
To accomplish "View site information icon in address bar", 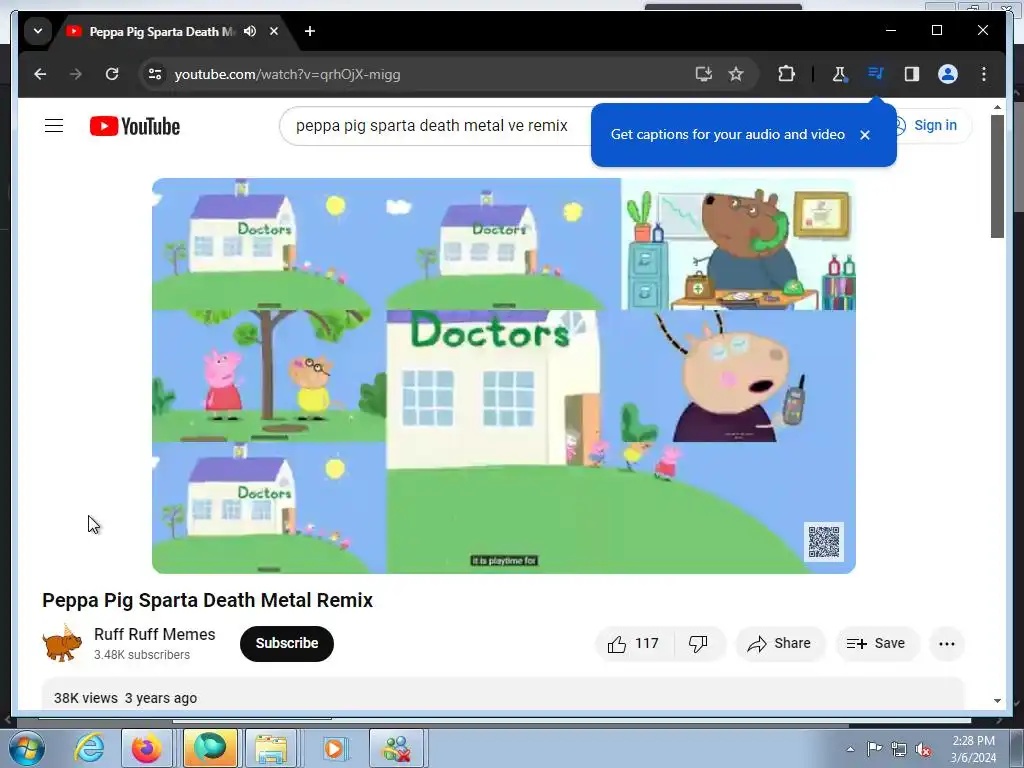I will 155,74.
